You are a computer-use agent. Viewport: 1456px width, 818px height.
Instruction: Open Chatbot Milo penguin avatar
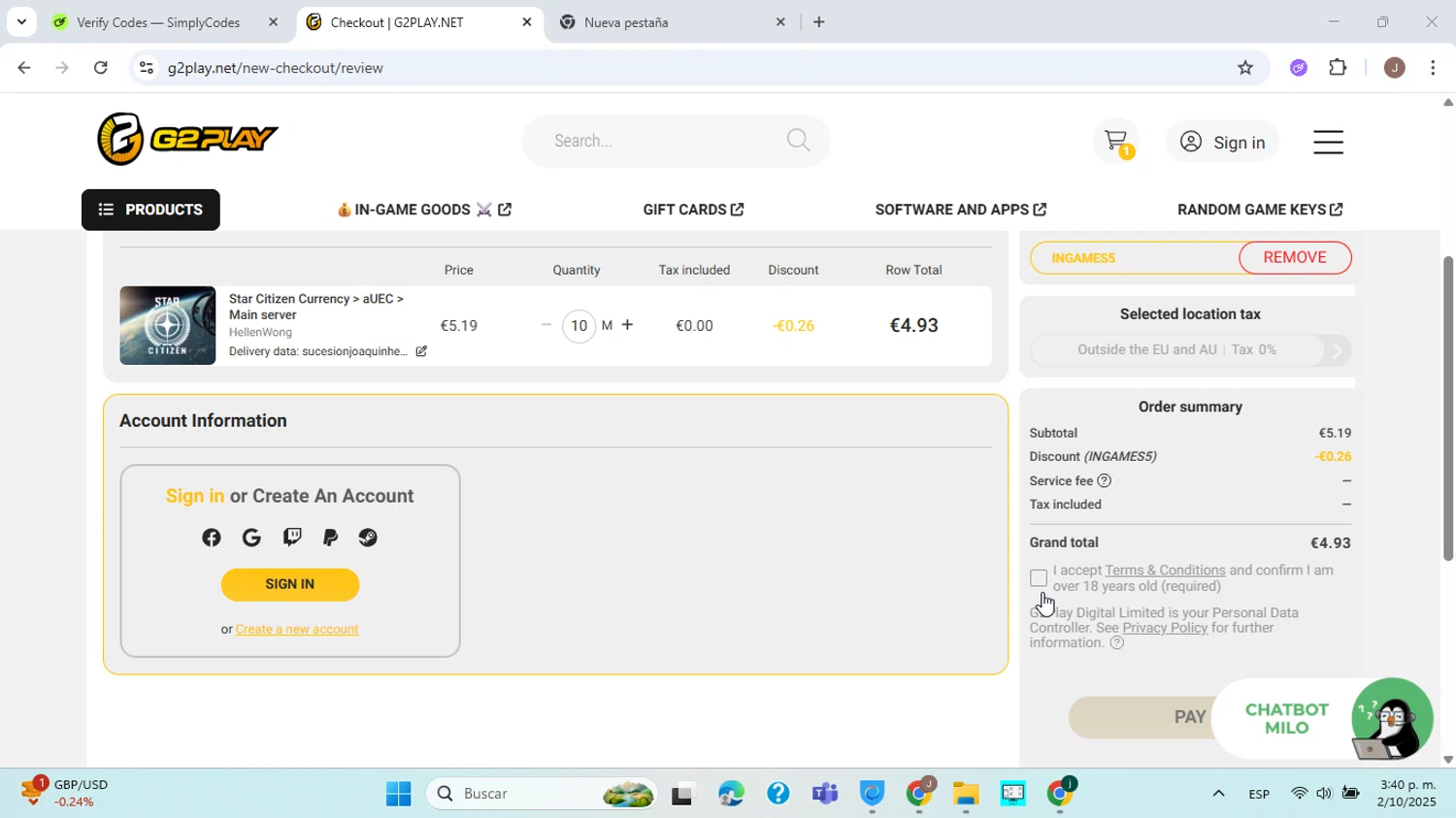click(1392, 719)
